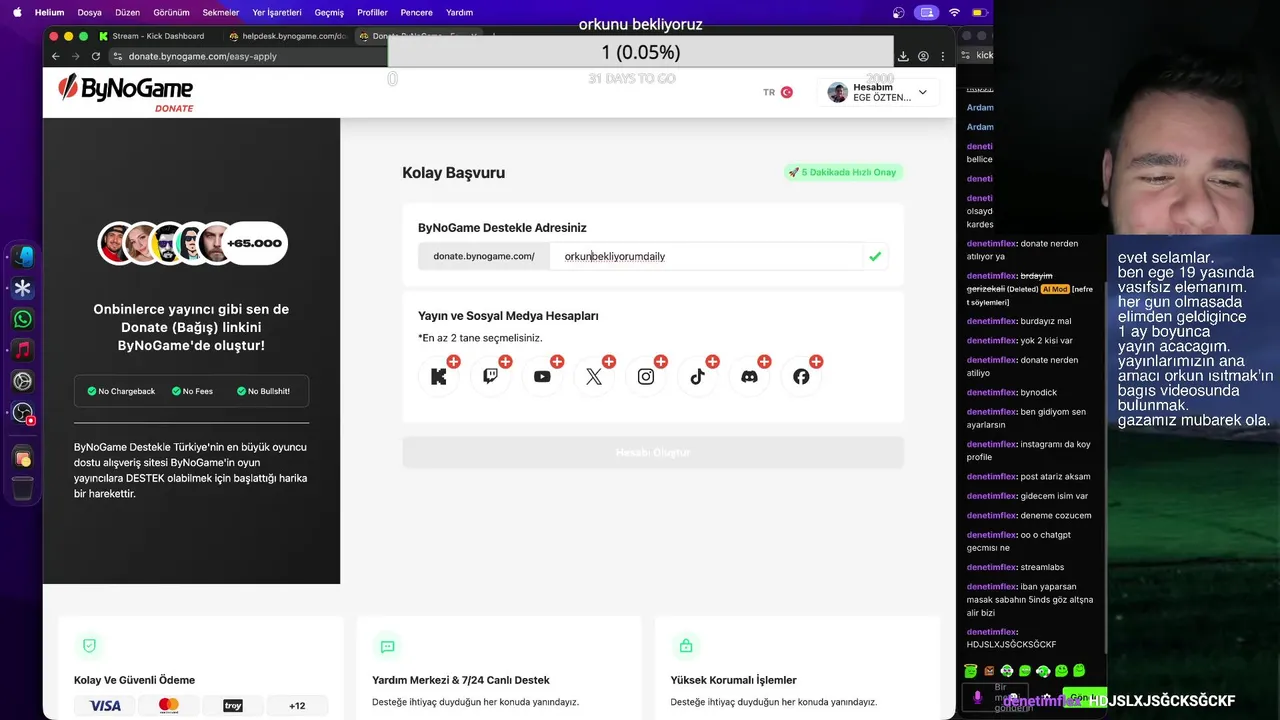The height and width of the screenshot is (720, 1280).
Task: Open chat settings gear icon
Action: pos(1048,697)
